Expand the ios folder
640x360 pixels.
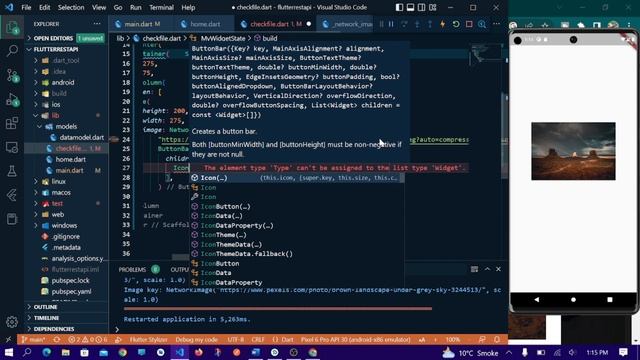[56, 104]
